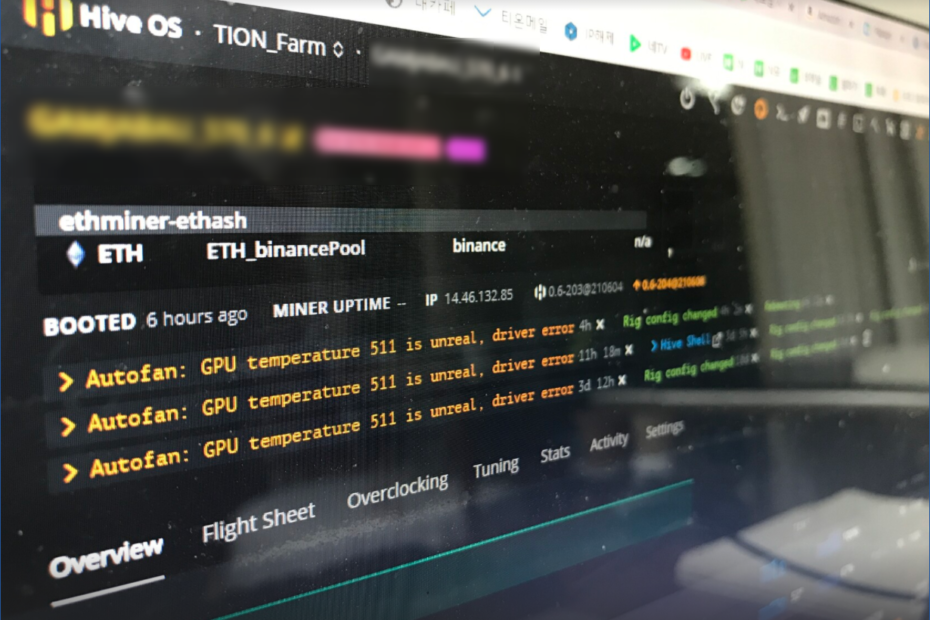The image size is (930, 620).
Task: Click the MINER UPTIME label
Action: [332, 307]
